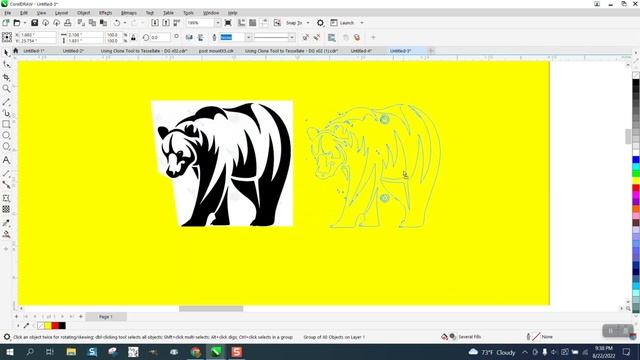Click the rotation angle input field

160,38
